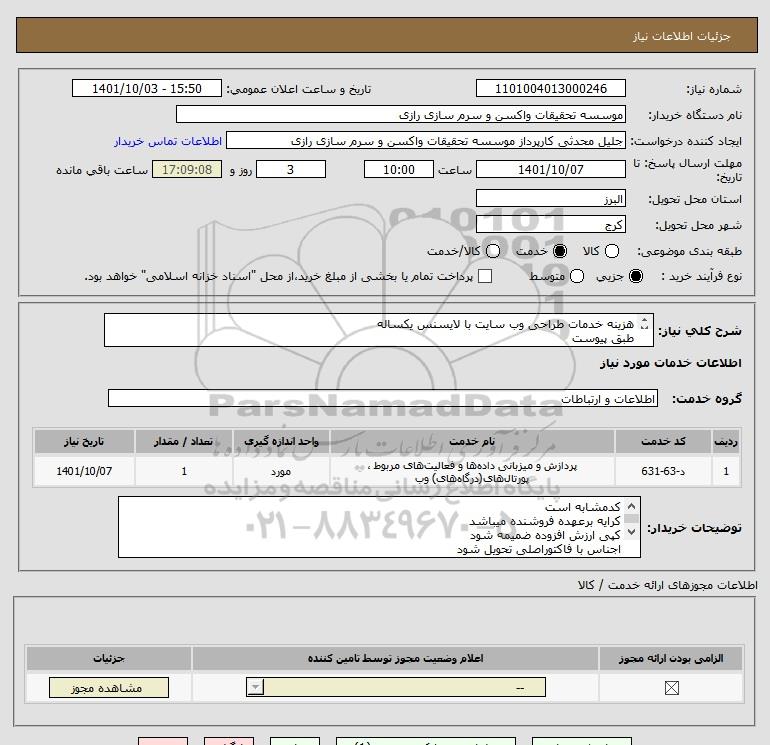Choose the جزیی purchase process option
Screen dimensions: 770x745
coord(636,276)
